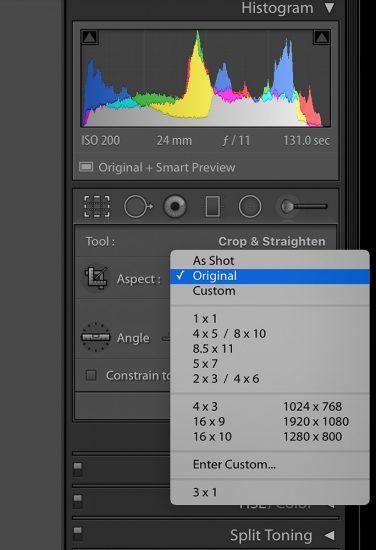This screenshot has height=550, width=376.
Task: Choose Custom aspect ratio
Action: click(270, 291)
